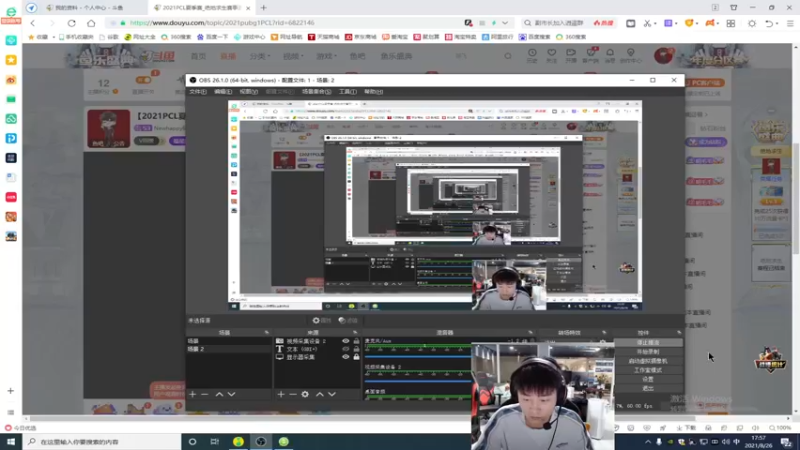Move scene up in Scenes panel
The width and height of the screenshot is (800, 450).
click(x=219, y=394)
